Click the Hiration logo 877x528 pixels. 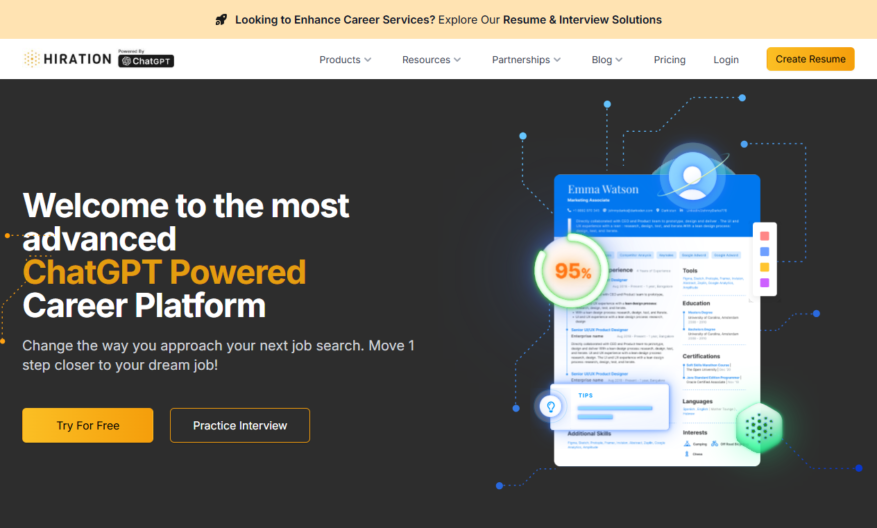(x=68, y=59)
